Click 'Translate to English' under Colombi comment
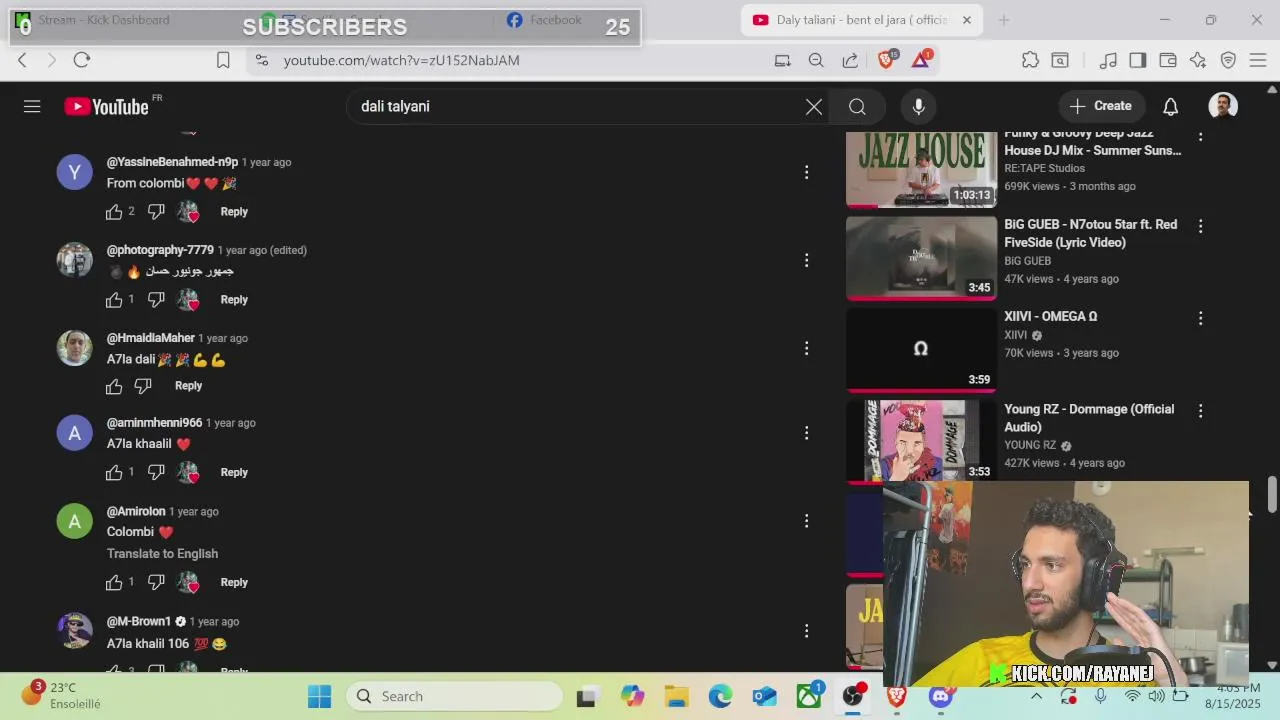This screenshot has height=720, width=1280. (x=162, y=554)
